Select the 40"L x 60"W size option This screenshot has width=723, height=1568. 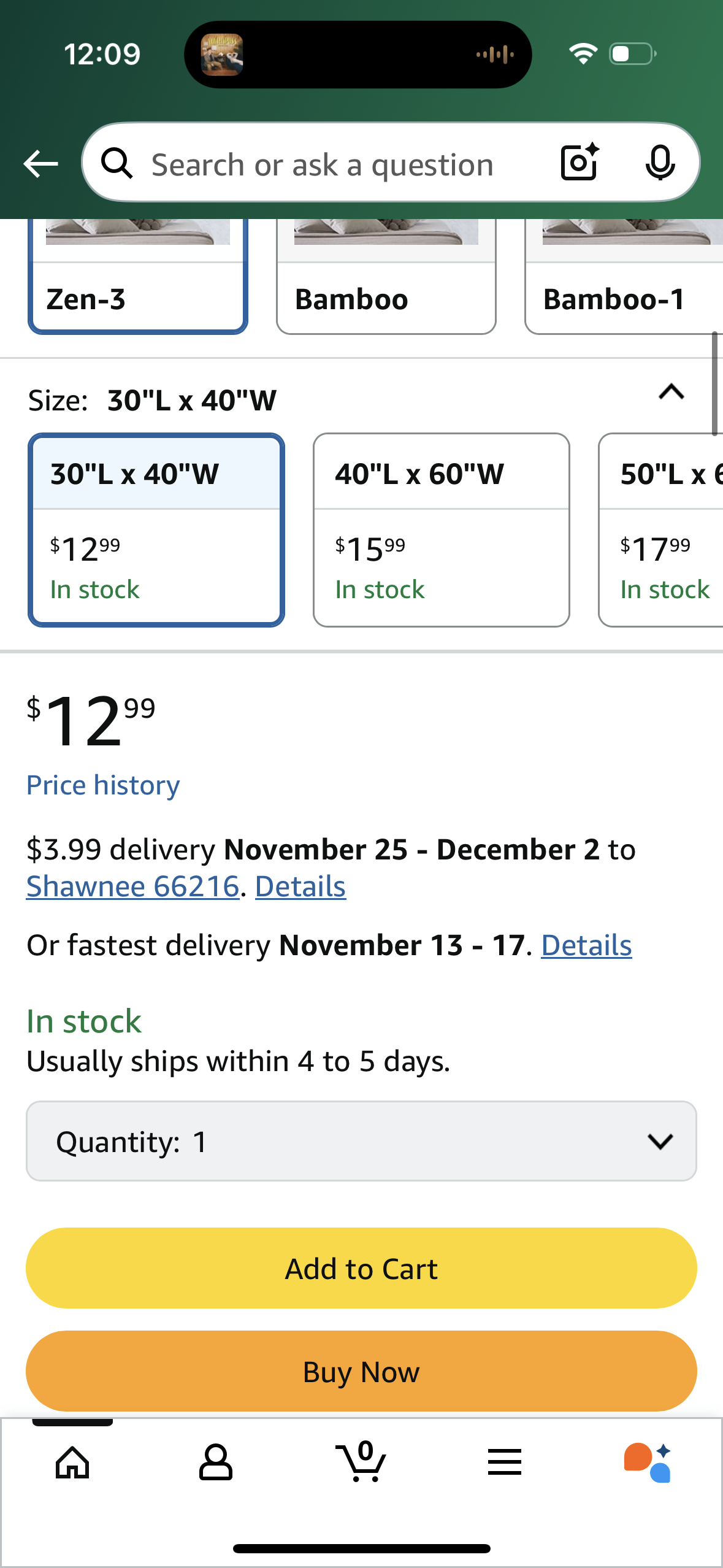click(441, 529)
